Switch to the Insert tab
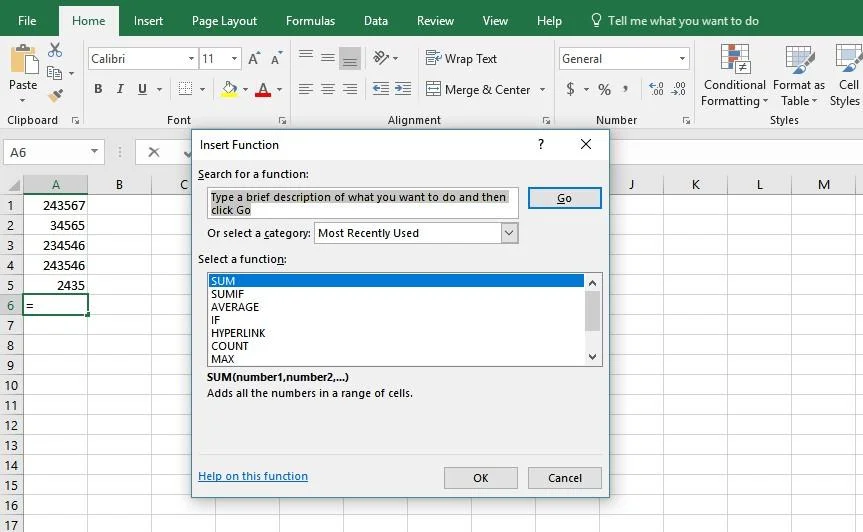 [148, 21]
